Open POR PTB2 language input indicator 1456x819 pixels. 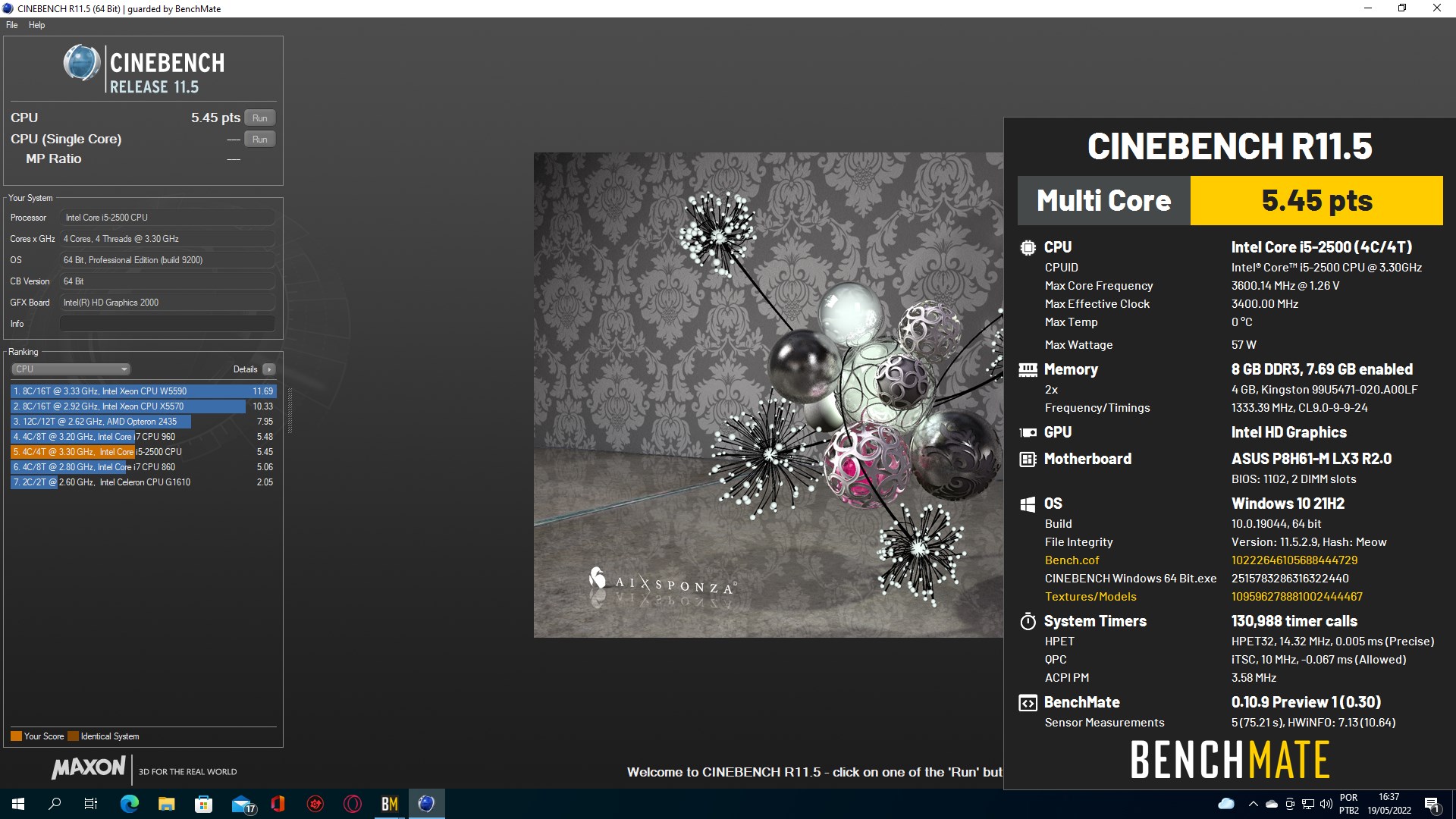click(1349, 804)
